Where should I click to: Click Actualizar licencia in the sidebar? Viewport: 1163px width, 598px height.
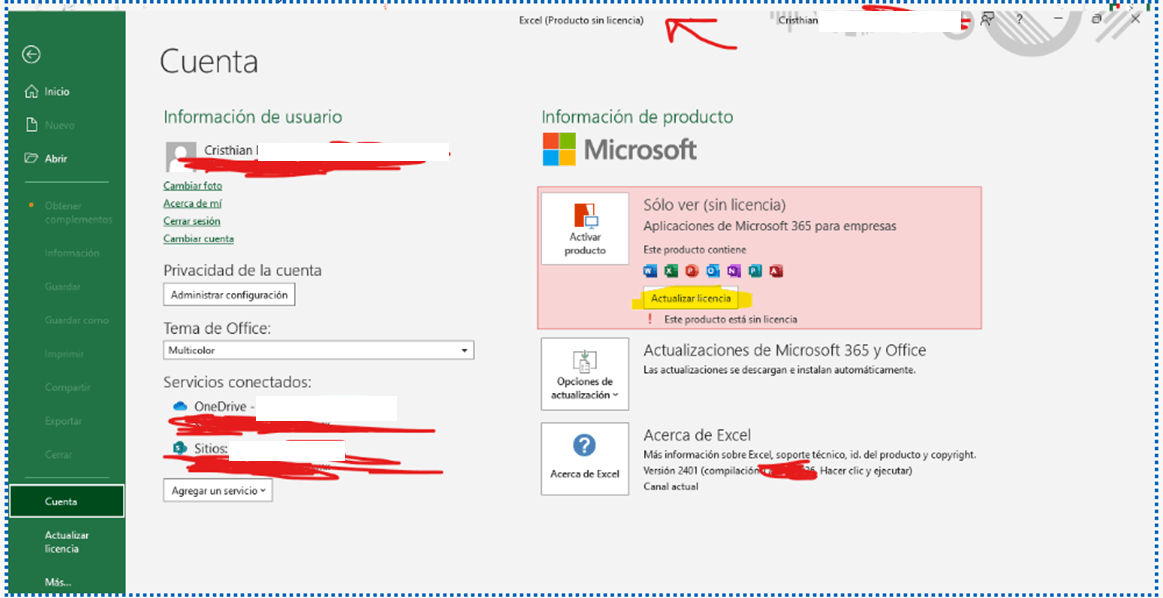click(x=67, y=542)
